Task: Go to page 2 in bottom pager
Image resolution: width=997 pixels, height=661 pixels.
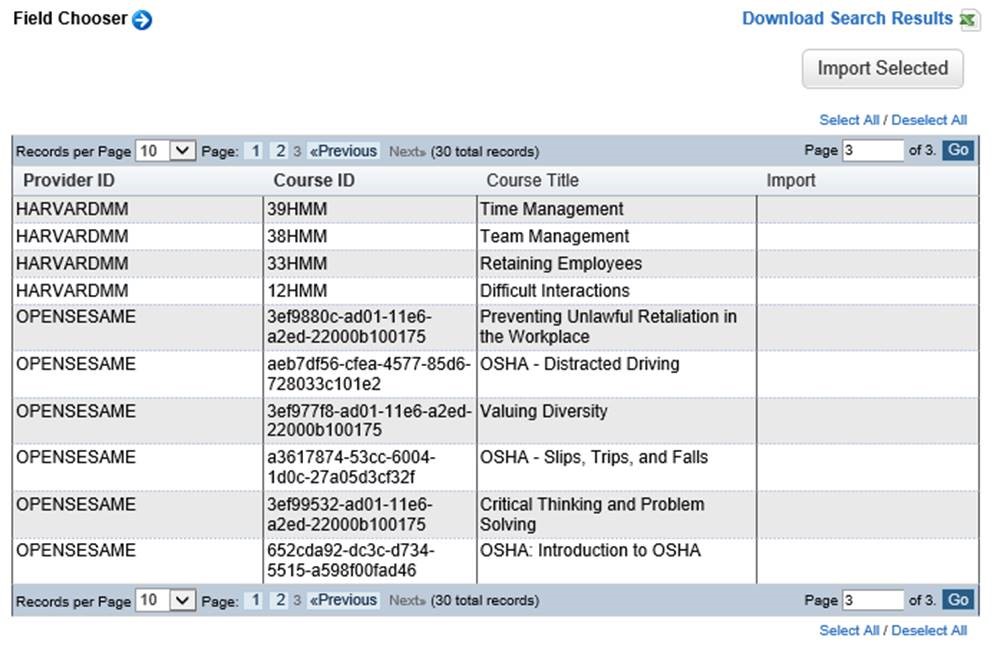Action: [280, 600]
